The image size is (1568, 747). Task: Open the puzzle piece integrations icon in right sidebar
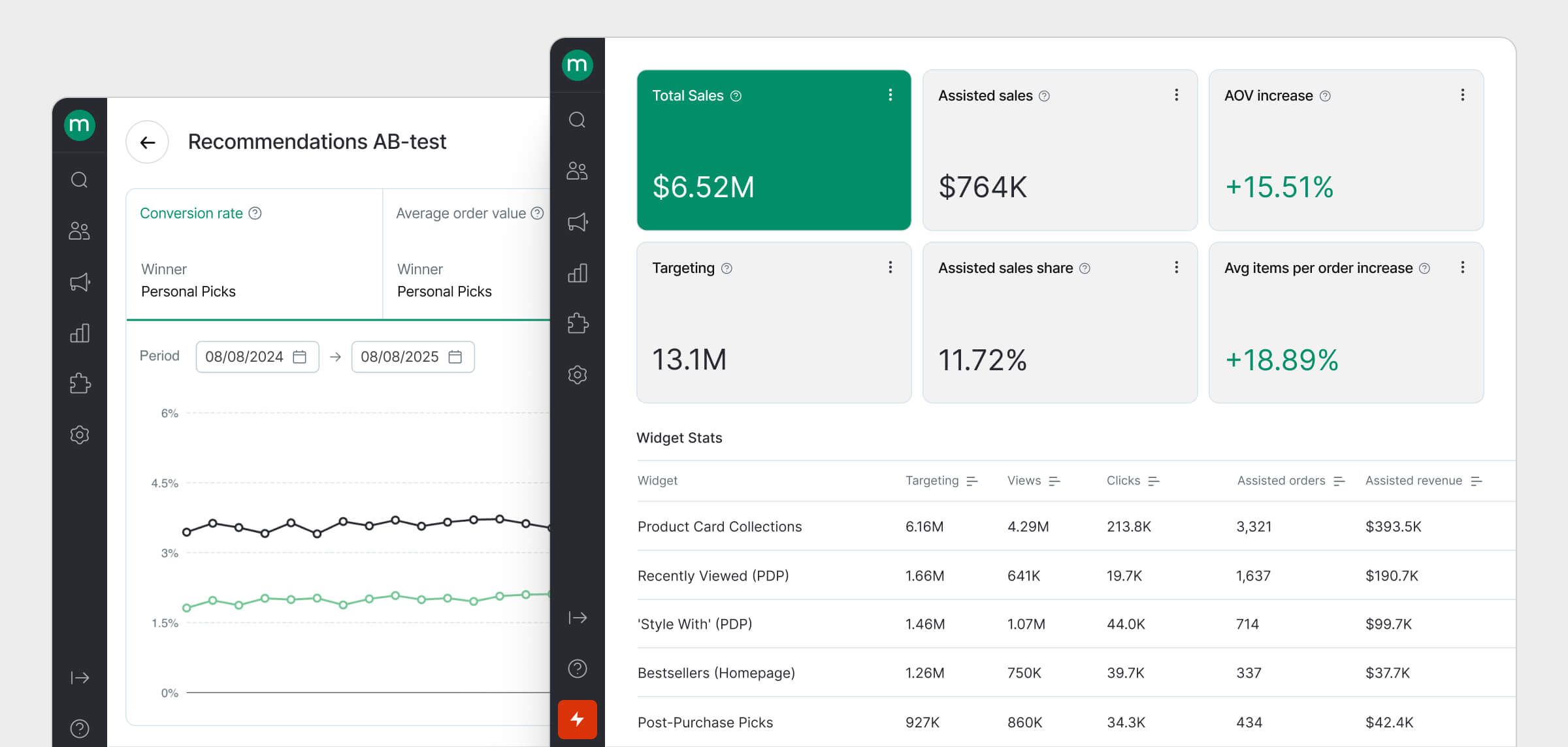pyautogui.click(x=578, y=324)
